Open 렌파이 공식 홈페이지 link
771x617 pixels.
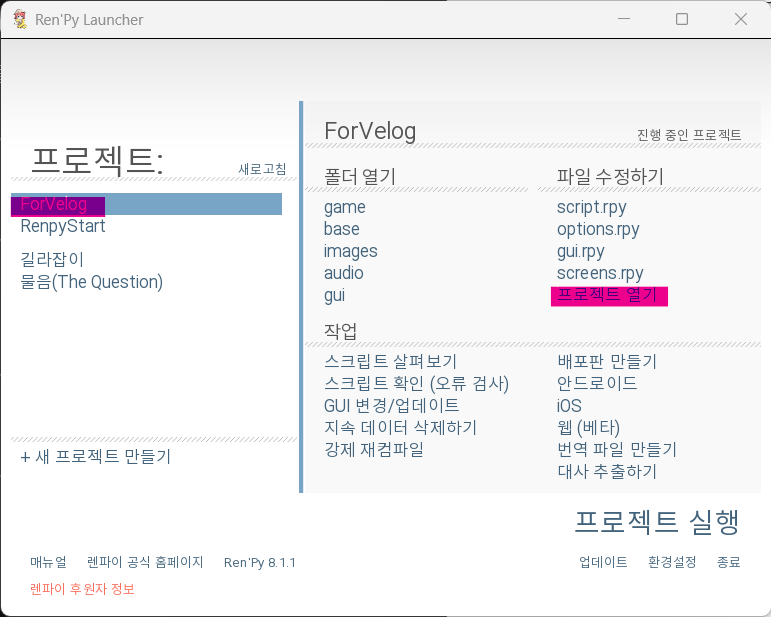[145, 562]
